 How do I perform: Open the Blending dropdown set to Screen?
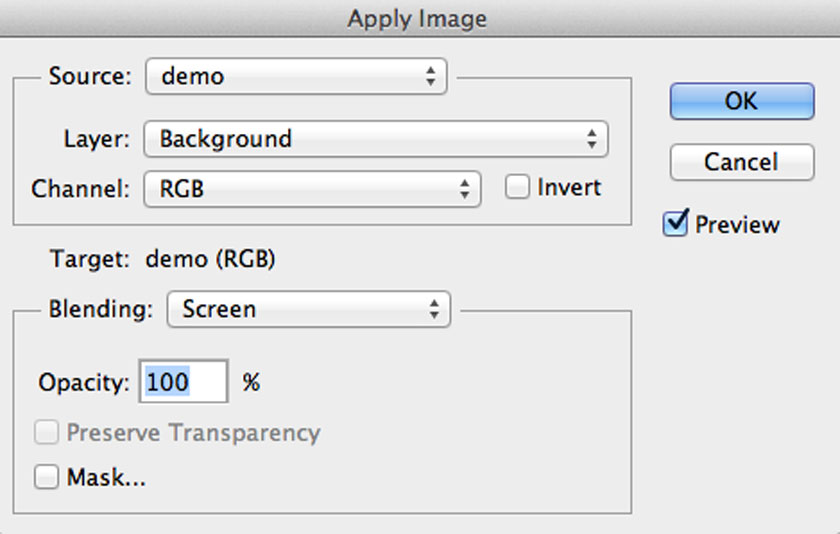[x=308, y=309]
